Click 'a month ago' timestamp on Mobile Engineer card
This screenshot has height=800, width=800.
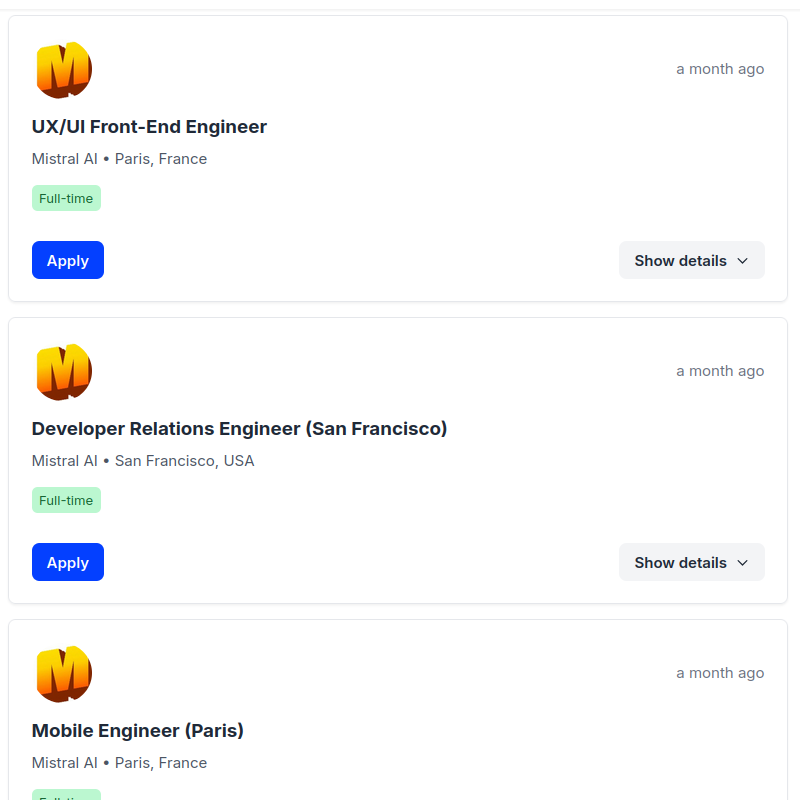click(720, 673)
